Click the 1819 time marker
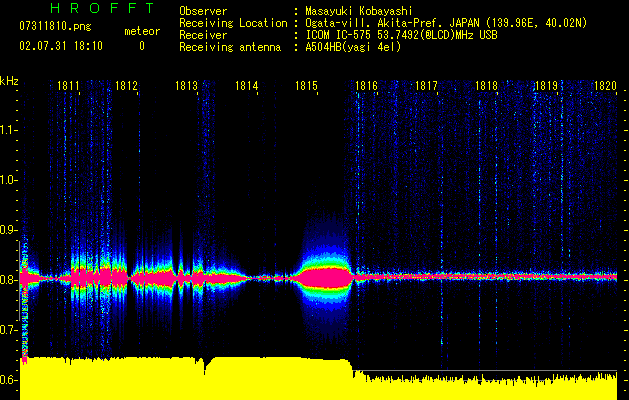This screenshot has width=629, height=400. (x=546, y=86)
